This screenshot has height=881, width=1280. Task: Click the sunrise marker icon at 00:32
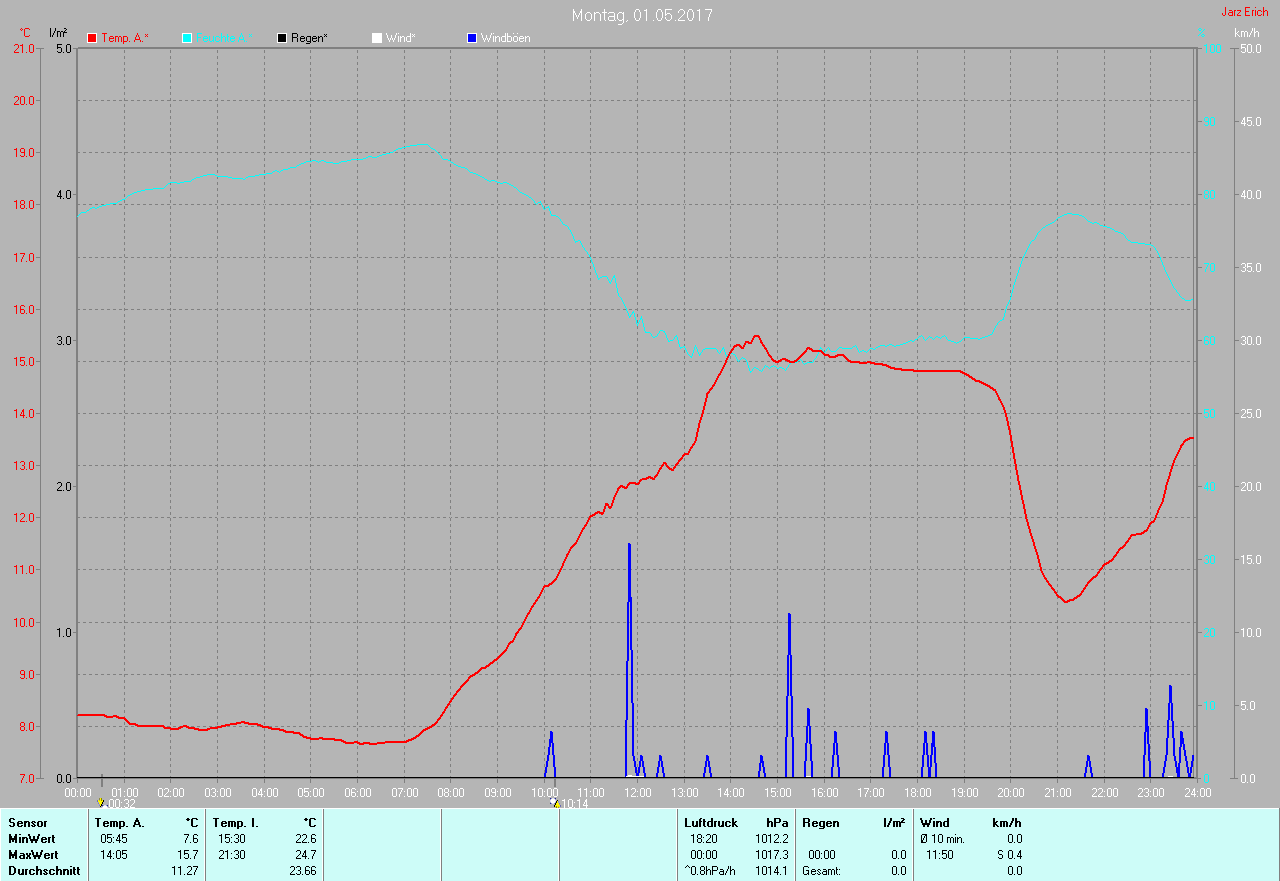click(x=101, y=802)
